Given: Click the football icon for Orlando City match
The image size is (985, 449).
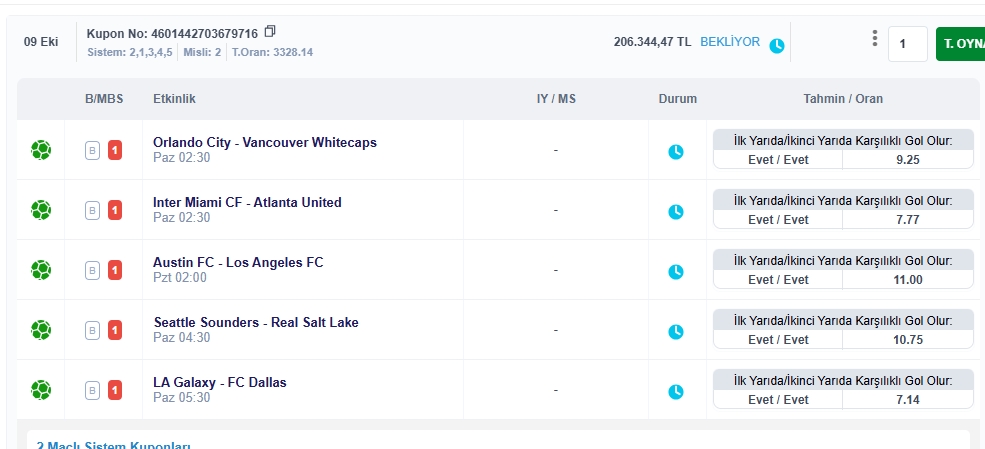Looking at the screenshot, I should [x=41, y=150].
